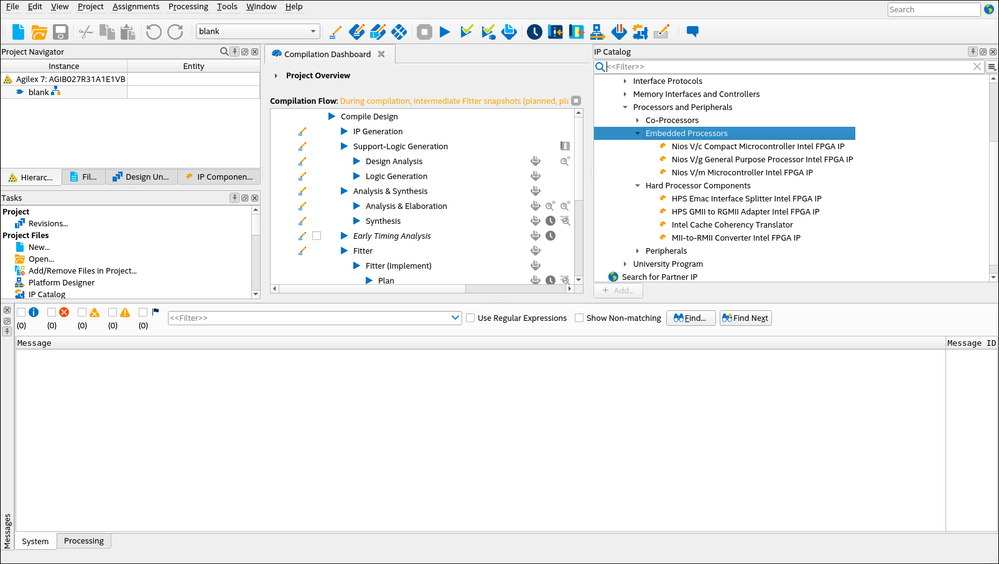Open the Timing Analyzer clock icon in toolbar
This screenshot has height=564, width=999.
point(534,32)
